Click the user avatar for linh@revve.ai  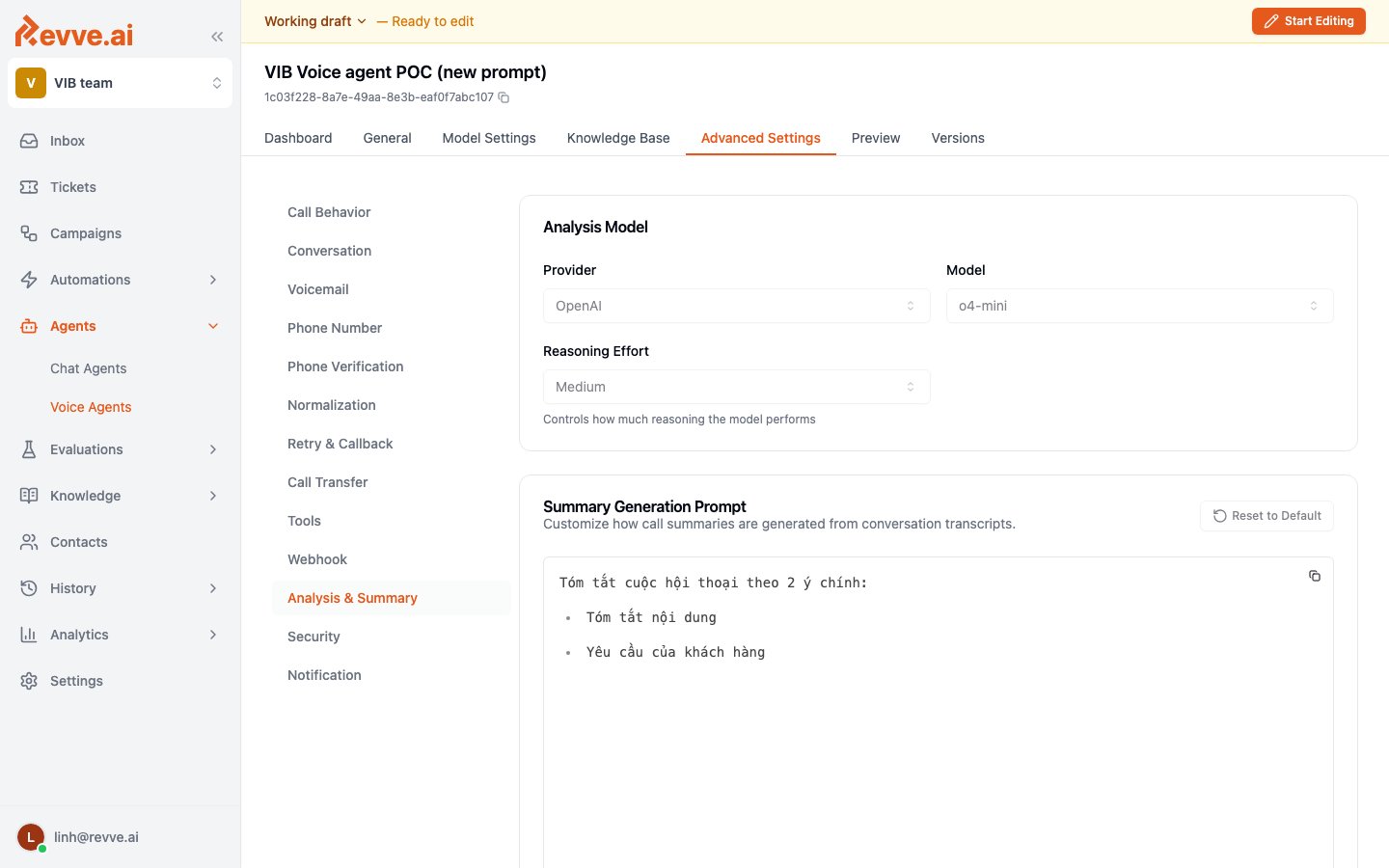[31, 837]
